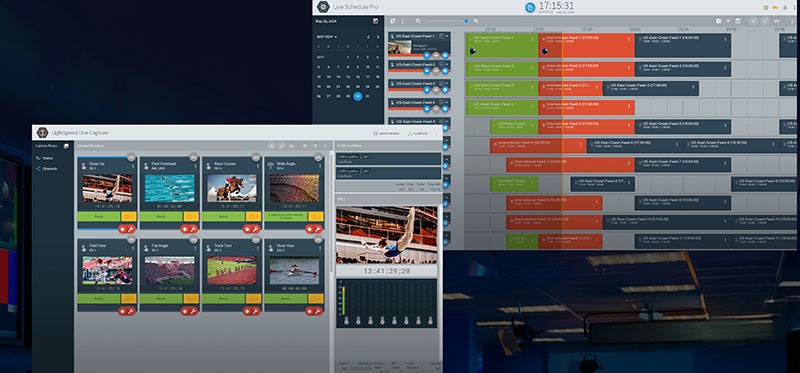Click green Ready button on Pool Overhead card
The height and width of the screenshot is (373, 800).
point(161,216)
